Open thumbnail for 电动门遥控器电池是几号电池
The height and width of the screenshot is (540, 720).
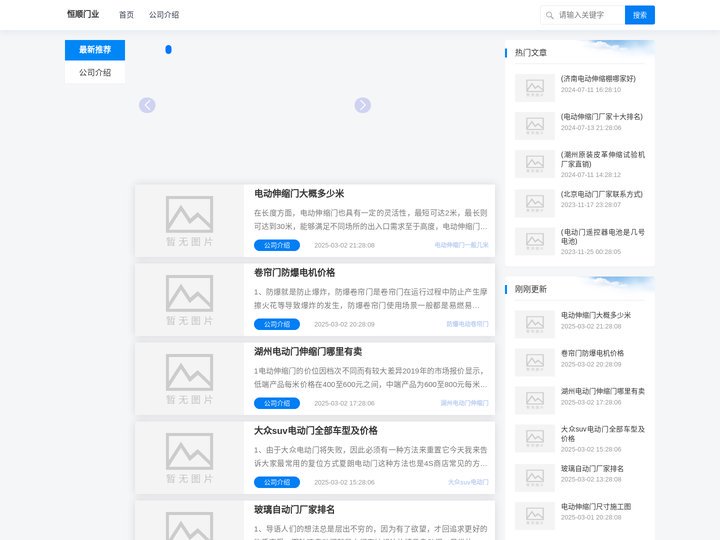534,241
